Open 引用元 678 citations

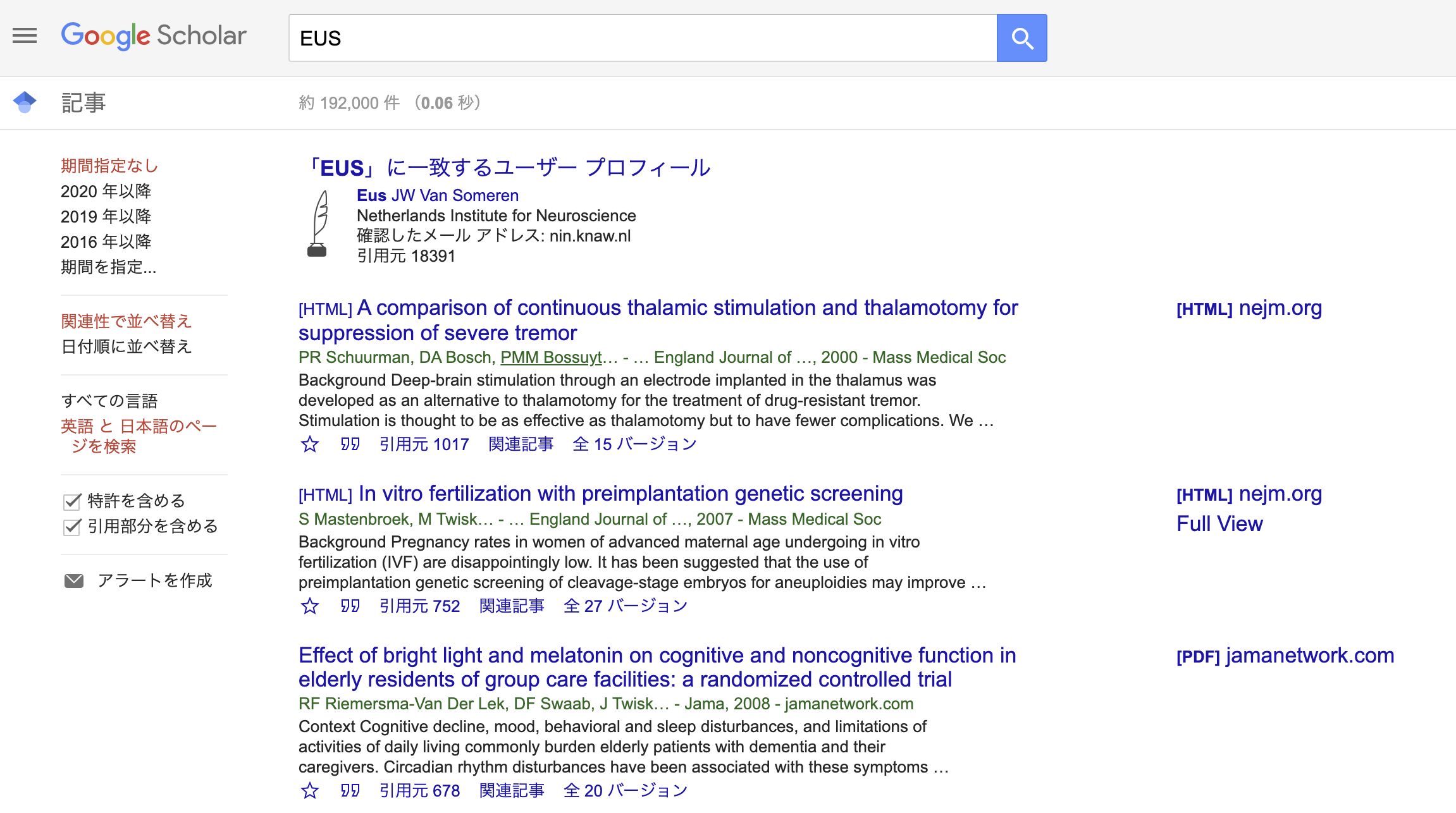coord(419,791)
